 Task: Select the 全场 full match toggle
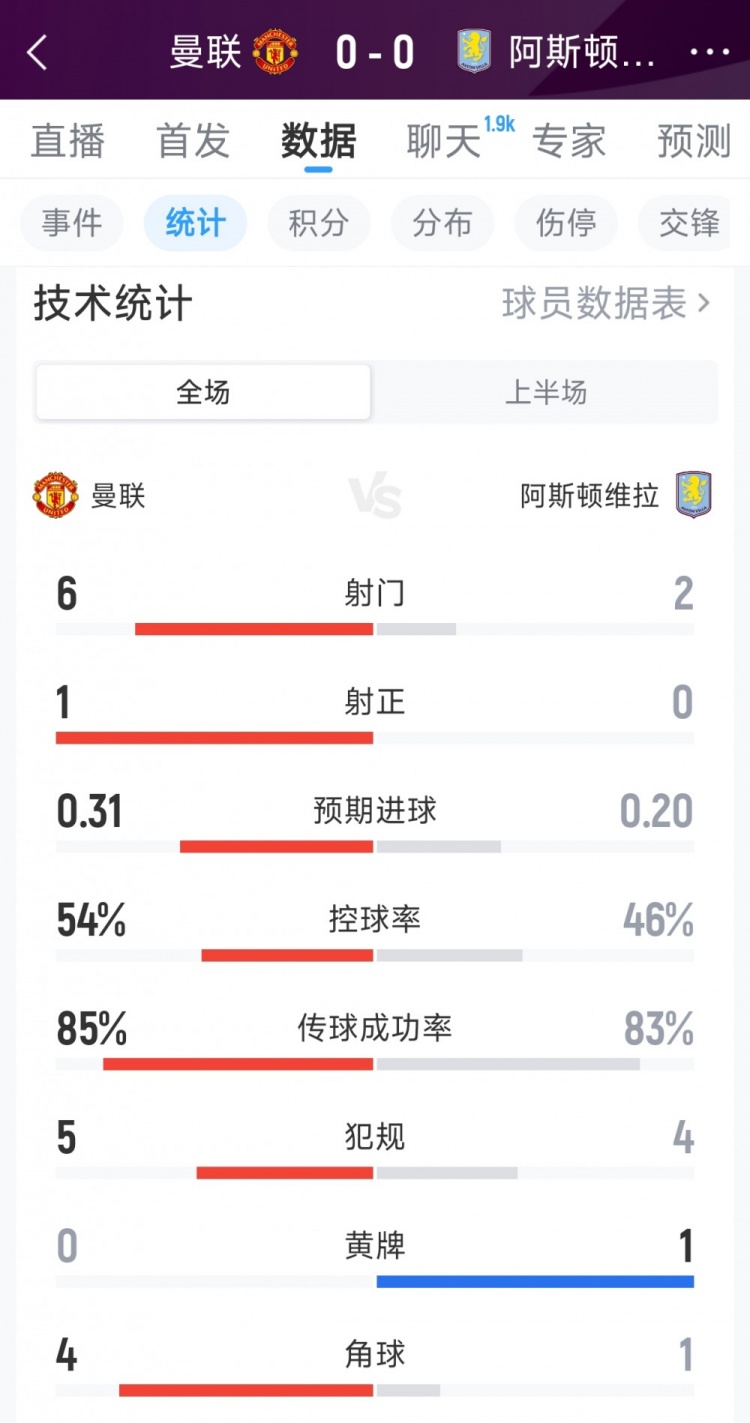pyautogui.click(x=203, y=392)
